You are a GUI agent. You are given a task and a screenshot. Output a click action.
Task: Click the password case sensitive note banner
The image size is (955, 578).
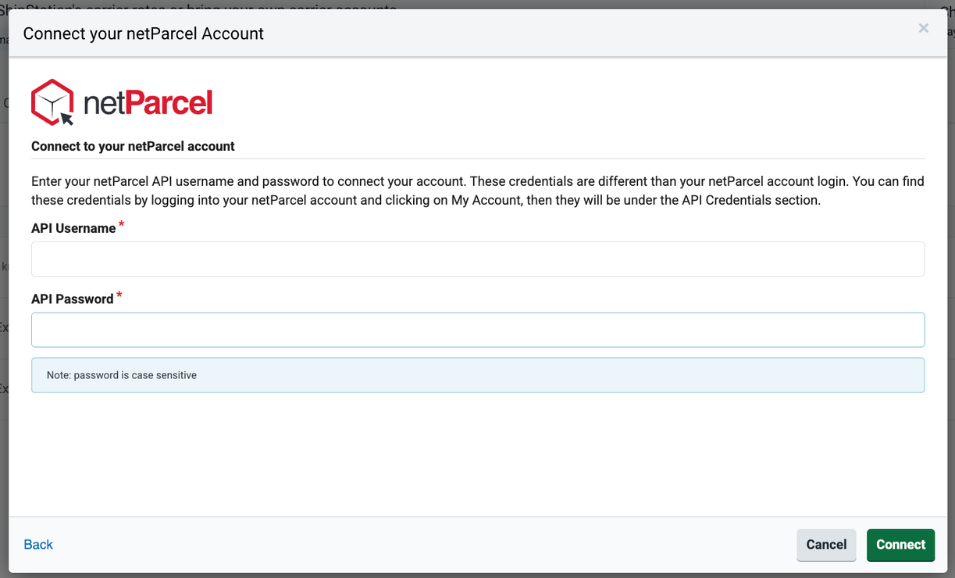(x=477, y=375)
